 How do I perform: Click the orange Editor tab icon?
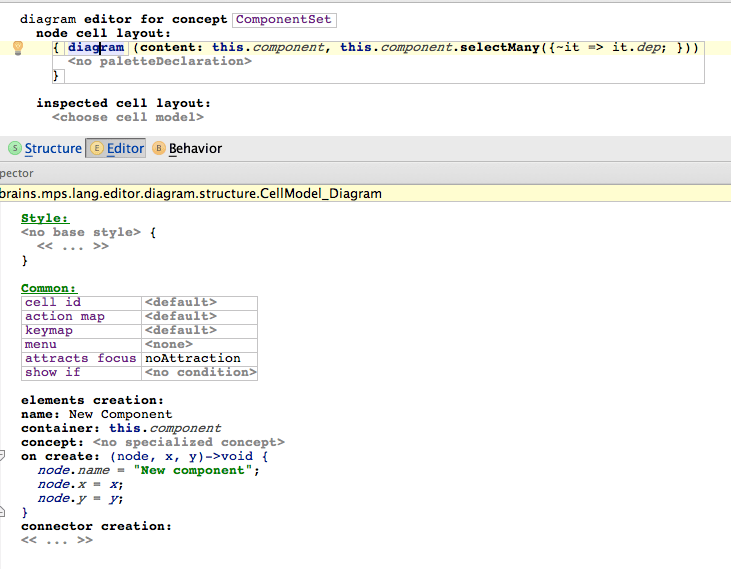pyautogui.click(x=97, y=148)
